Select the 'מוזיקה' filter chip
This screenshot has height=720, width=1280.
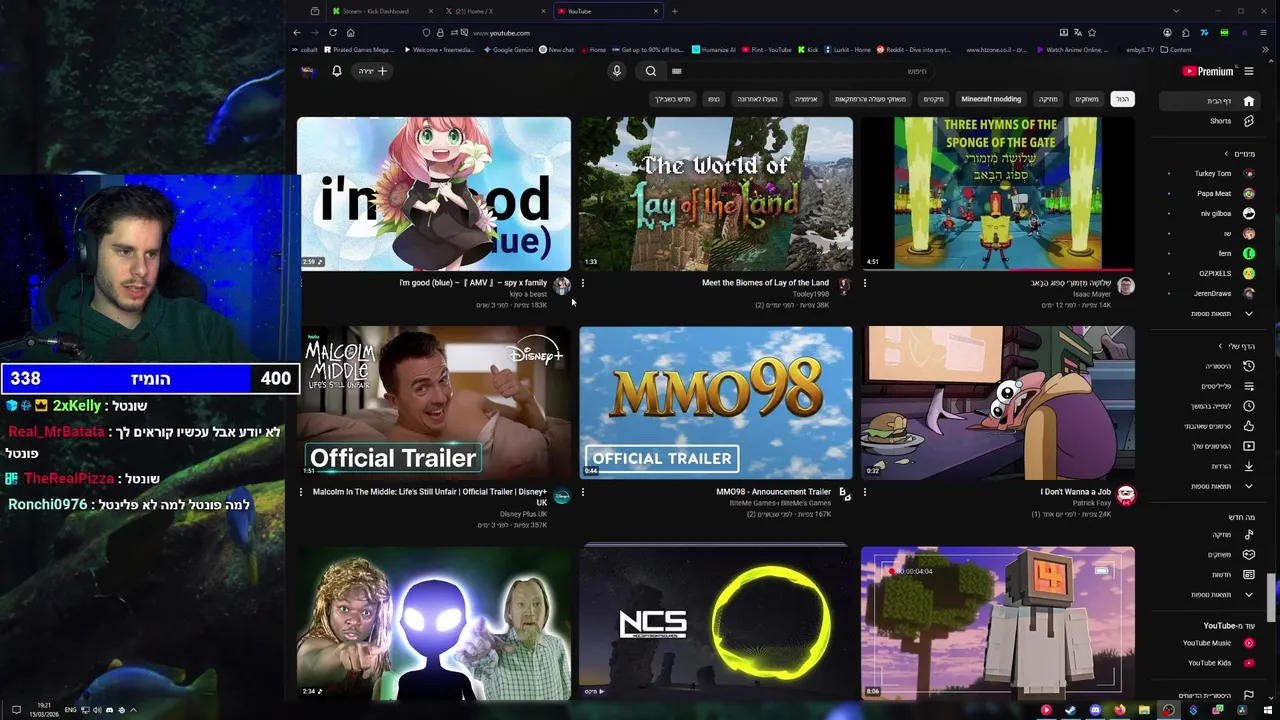point(1048,99)
